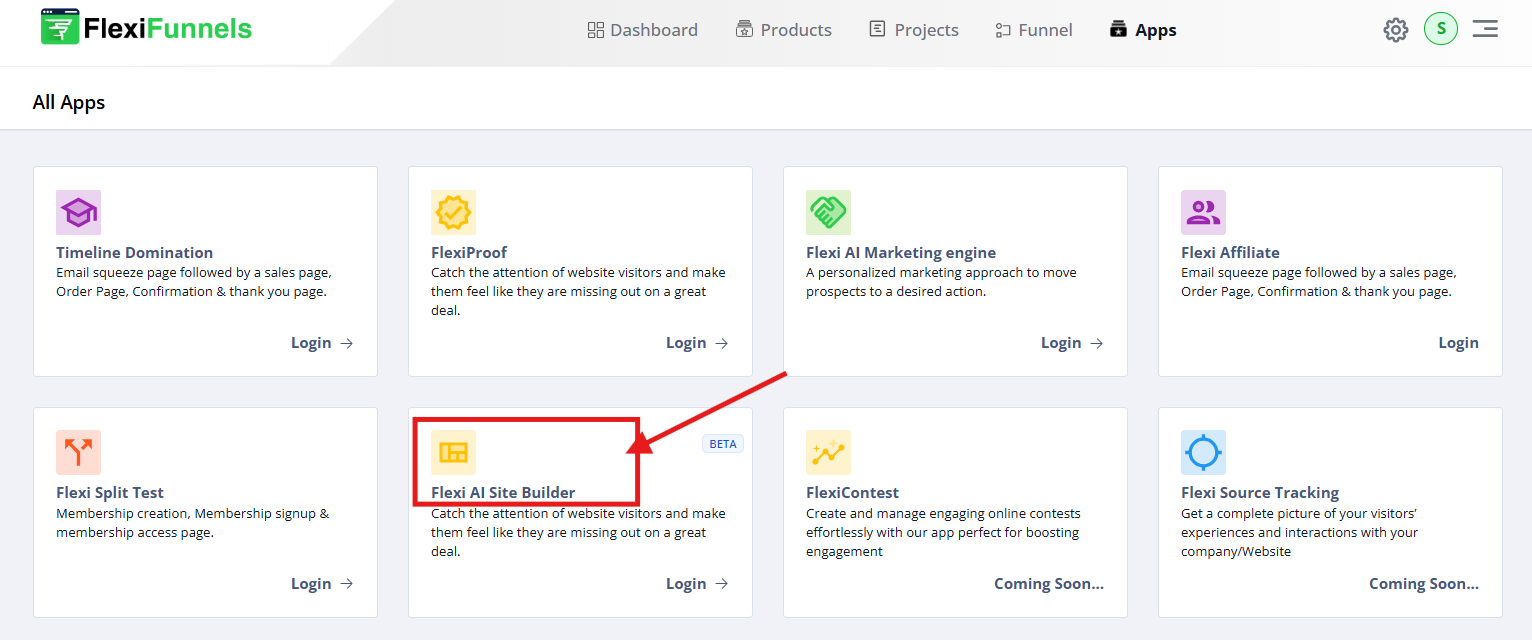Open the Products menu
The image size is (1532, 640).
pos(783,30)
